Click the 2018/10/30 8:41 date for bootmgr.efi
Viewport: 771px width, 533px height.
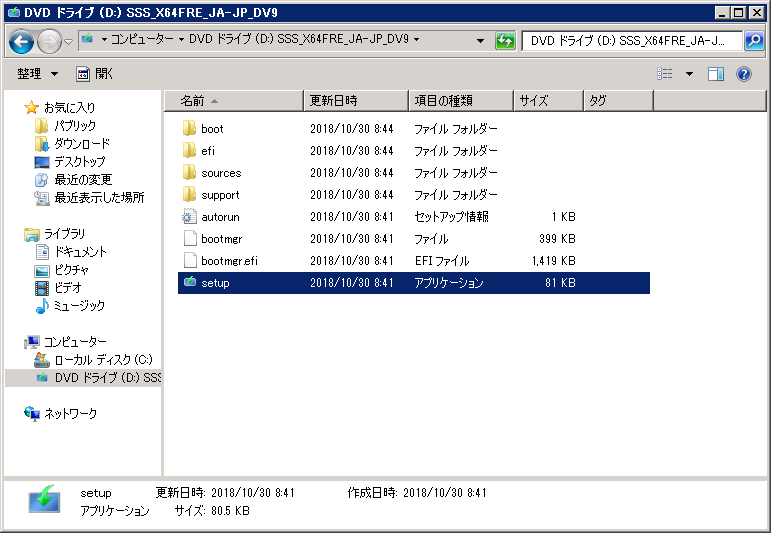pos(352,261)
